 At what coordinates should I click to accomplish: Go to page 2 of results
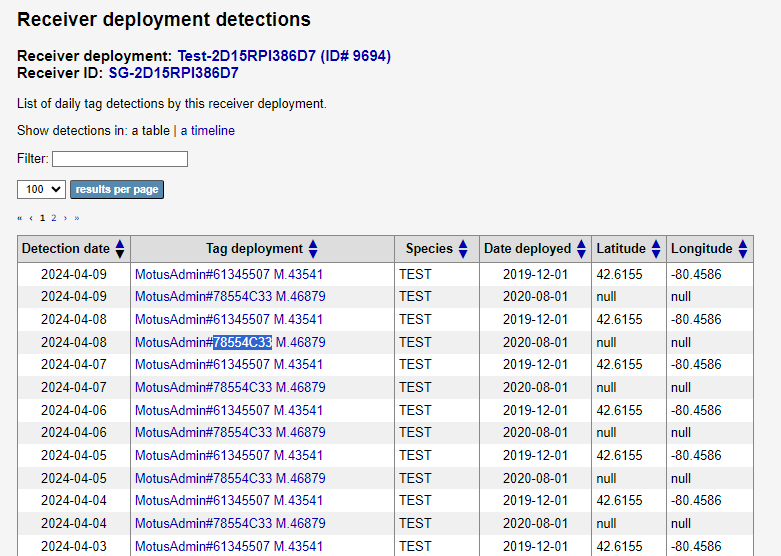click(53, 217)
